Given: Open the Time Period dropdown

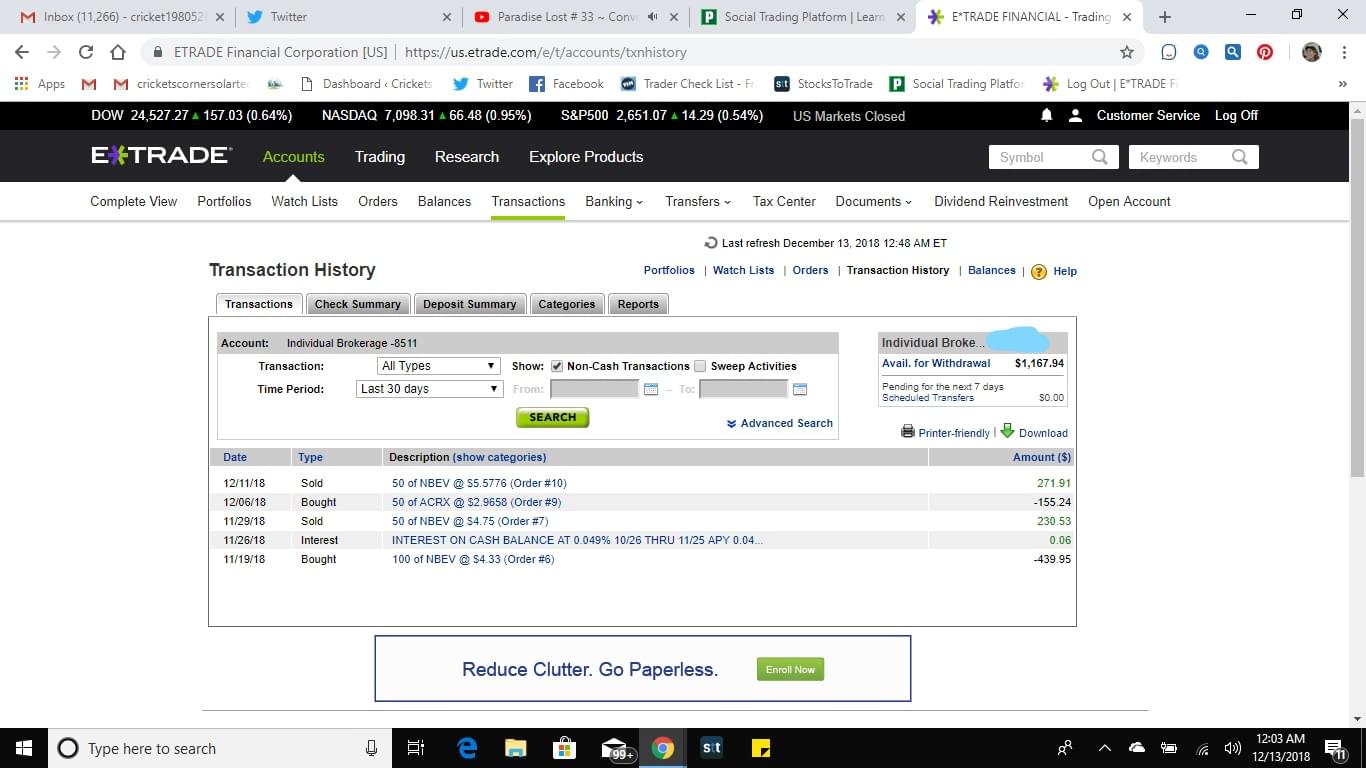Looking at the screenshot, I should click(x=429, y=389).
